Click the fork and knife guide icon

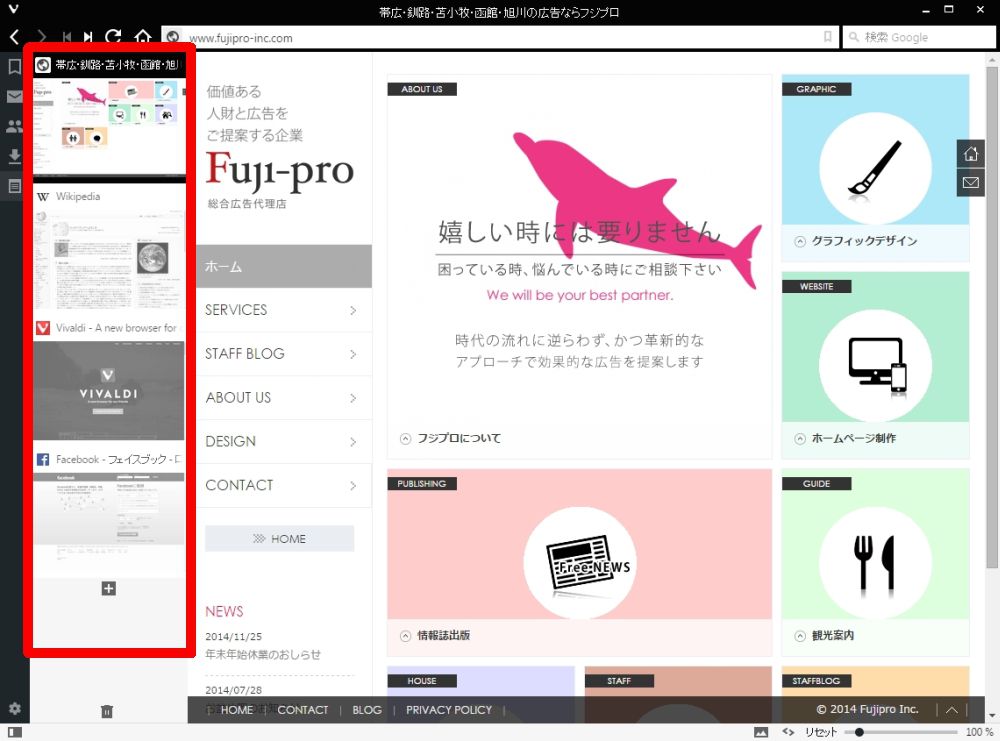(875, 563)
